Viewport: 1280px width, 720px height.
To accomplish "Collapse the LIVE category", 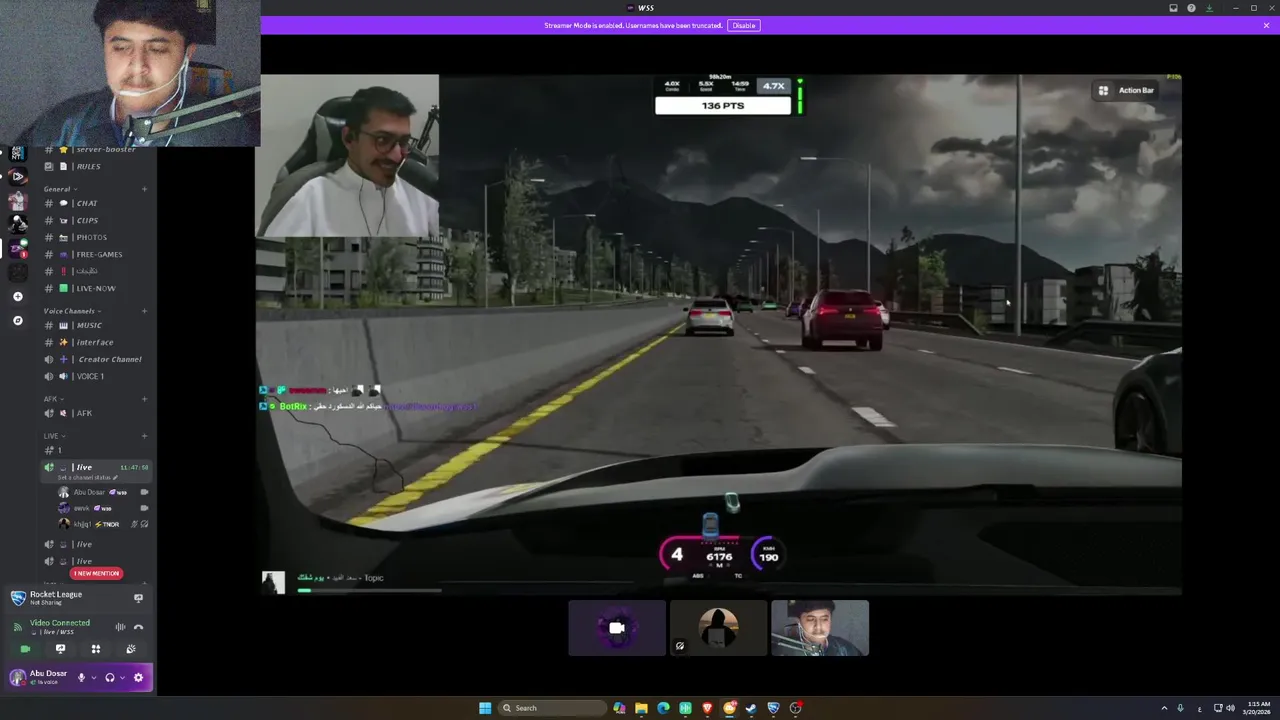I will click(x=54, y=436).
